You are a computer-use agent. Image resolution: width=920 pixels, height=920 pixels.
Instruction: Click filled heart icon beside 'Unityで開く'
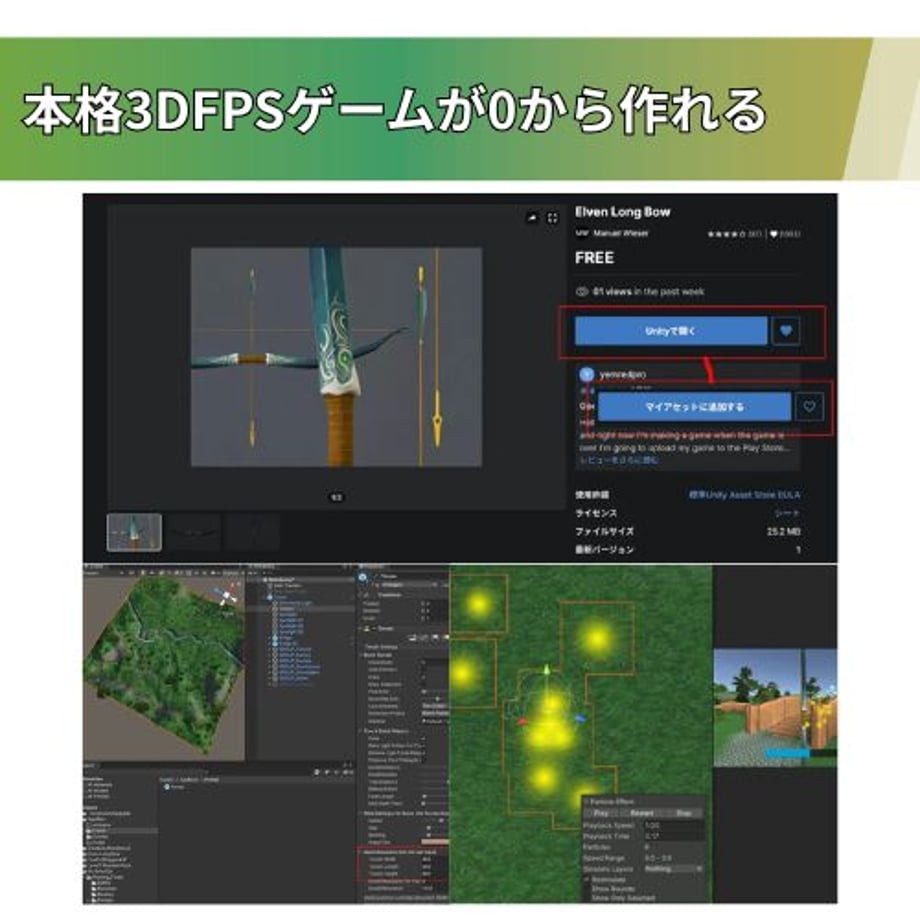pyautogui.click(x=786, y=331)
